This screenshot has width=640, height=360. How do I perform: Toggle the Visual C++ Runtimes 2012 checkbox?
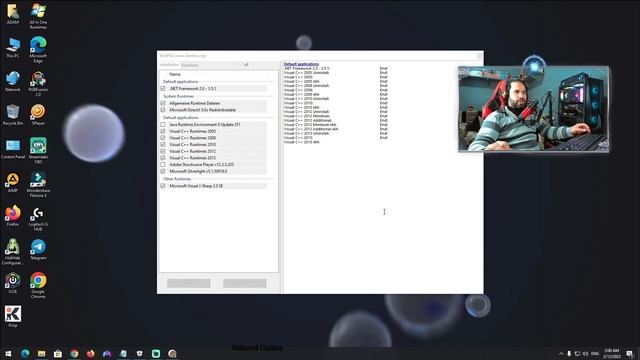pyautogui.click(x=163, y=151)
